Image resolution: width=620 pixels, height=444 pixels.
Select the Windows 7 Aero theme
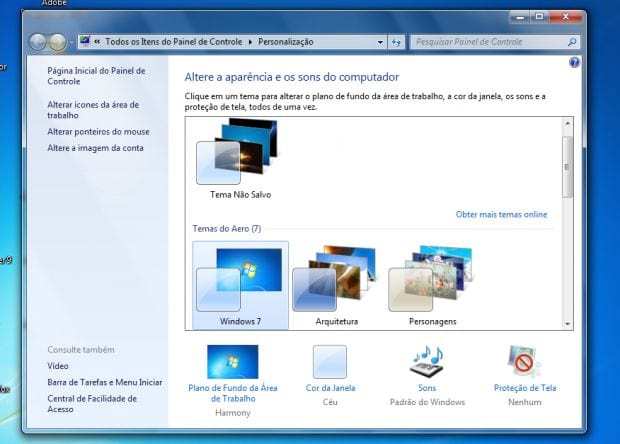pyautogui.click(x=240, y=285)
